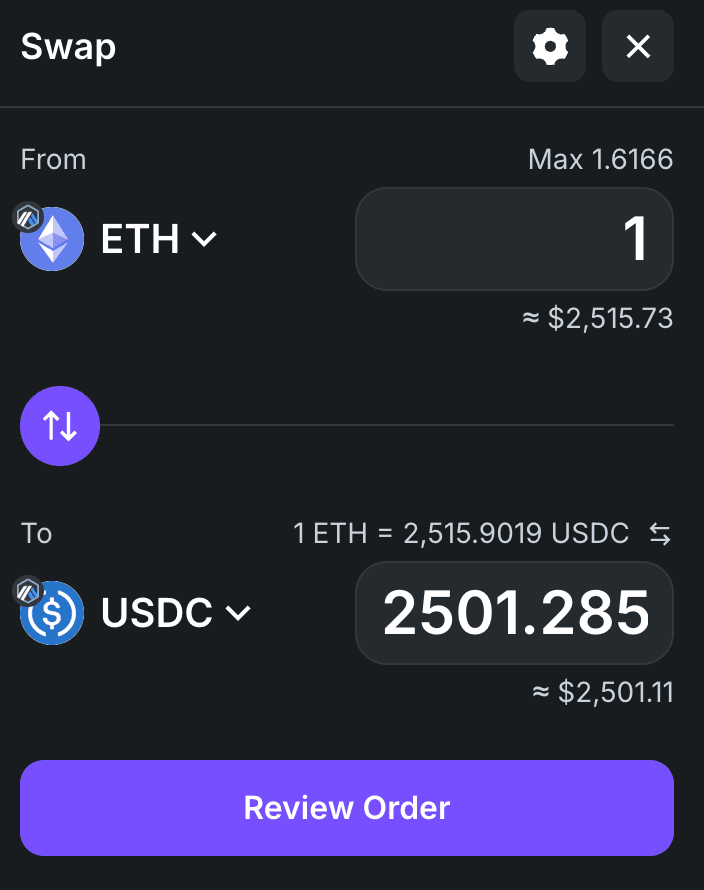Click the 1 ETH = 2,515.9019 USDC rate
Image resolution: width=704 pixels, height=890 pixels.
(461, 533)
